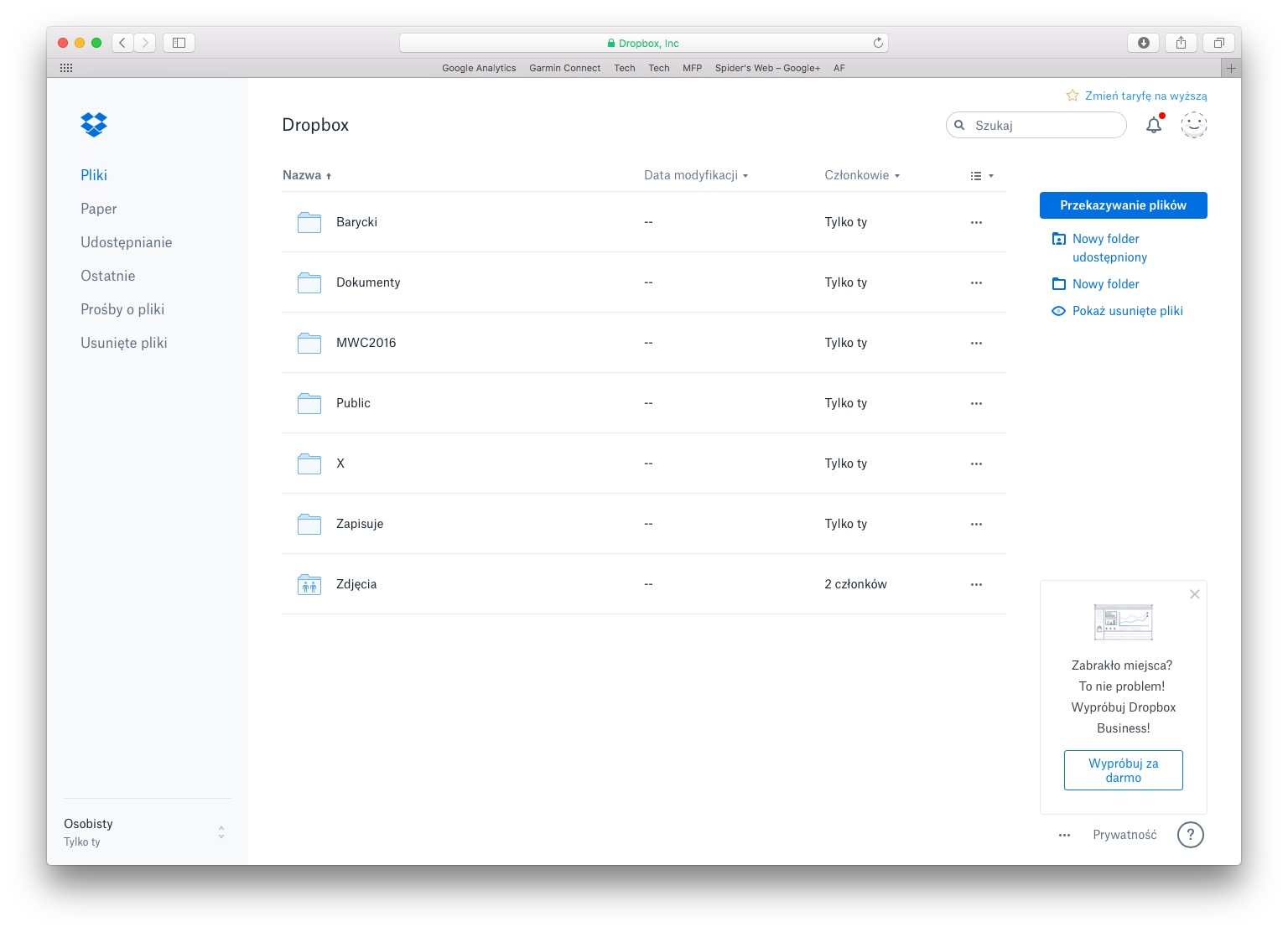This screenshot has width=1288, height=932.
Task: Click the Safari address bar
Action: pos(644,43)
